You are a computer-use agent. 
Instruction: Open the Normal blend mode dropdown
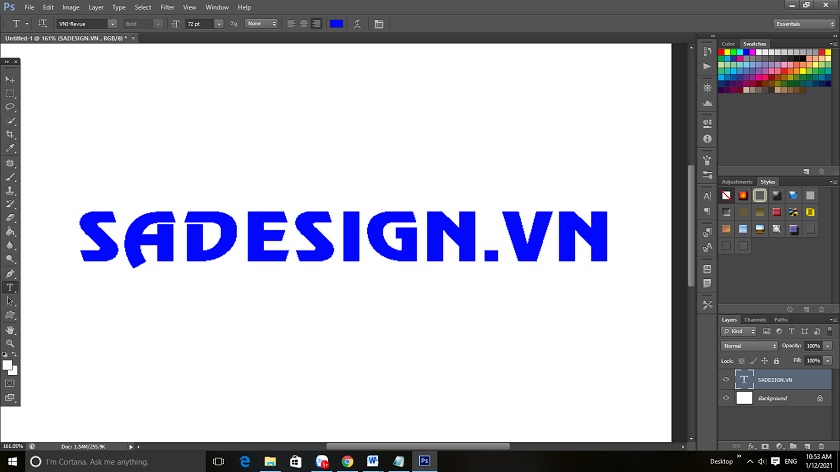pos(749,346)
